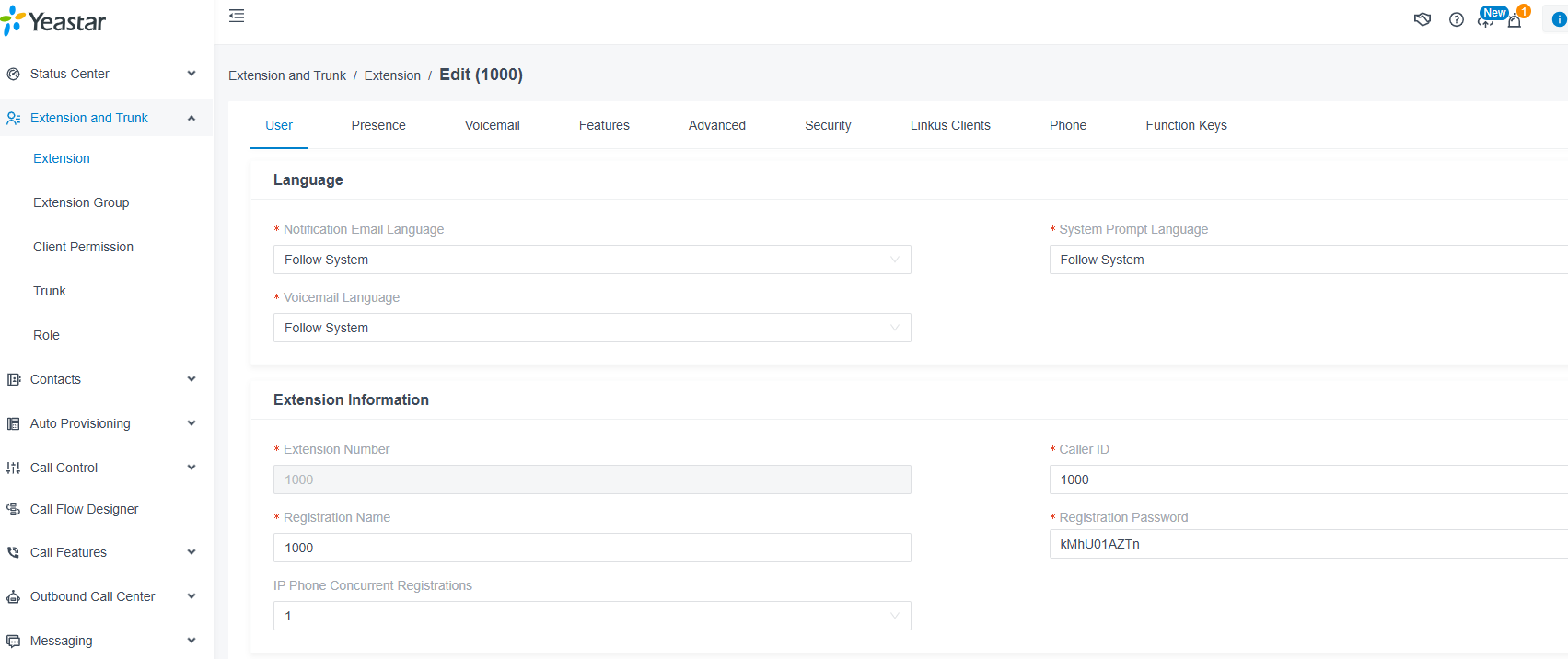Image resolution: width=1568 pixels, height=659 pixels.
Task: Click the Edit (1000) heading
Action: click(x=481, y=75)
